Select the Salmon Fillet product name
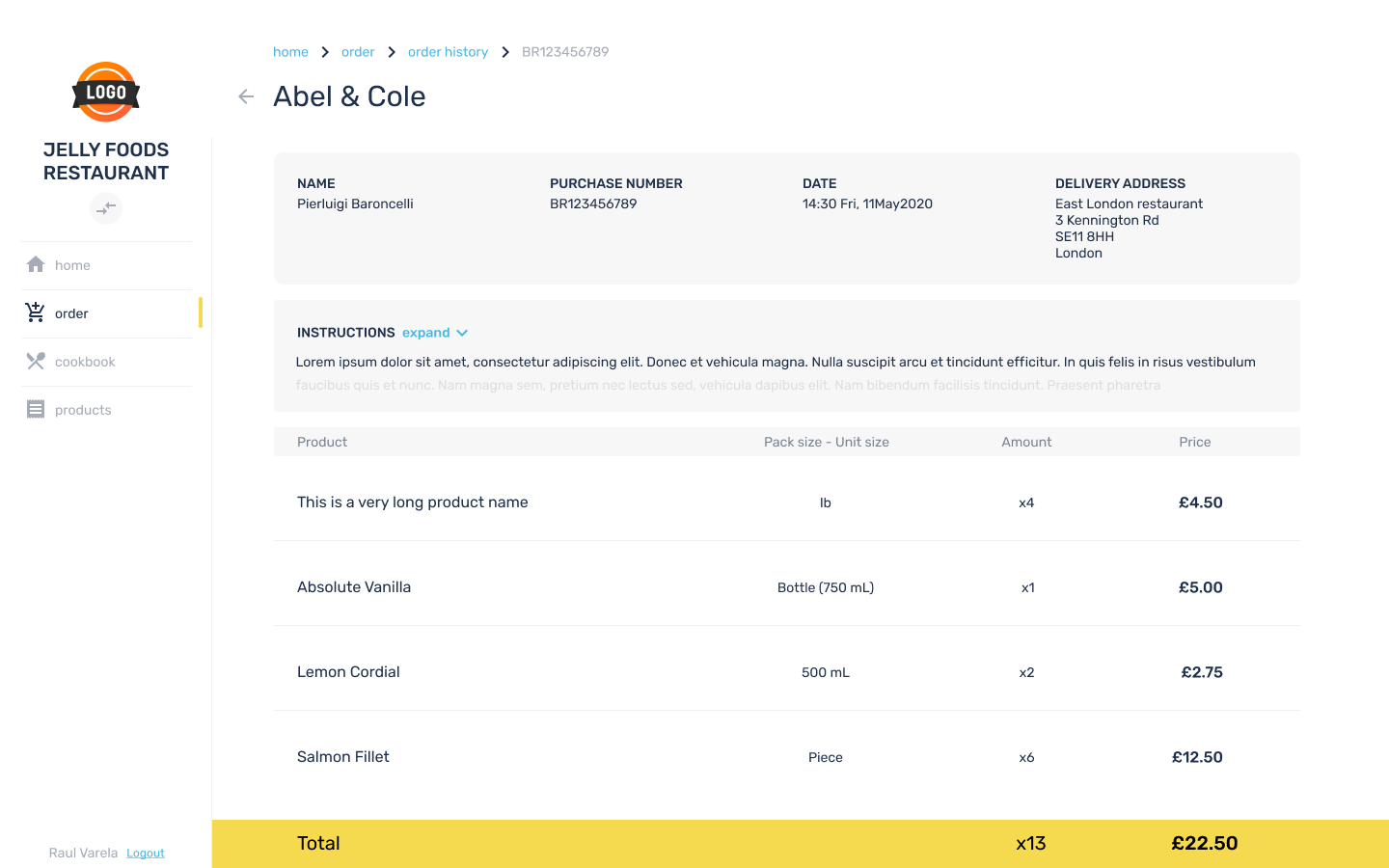The width and height of the screenshot is (1389, 868). click(x=343, y=757)
